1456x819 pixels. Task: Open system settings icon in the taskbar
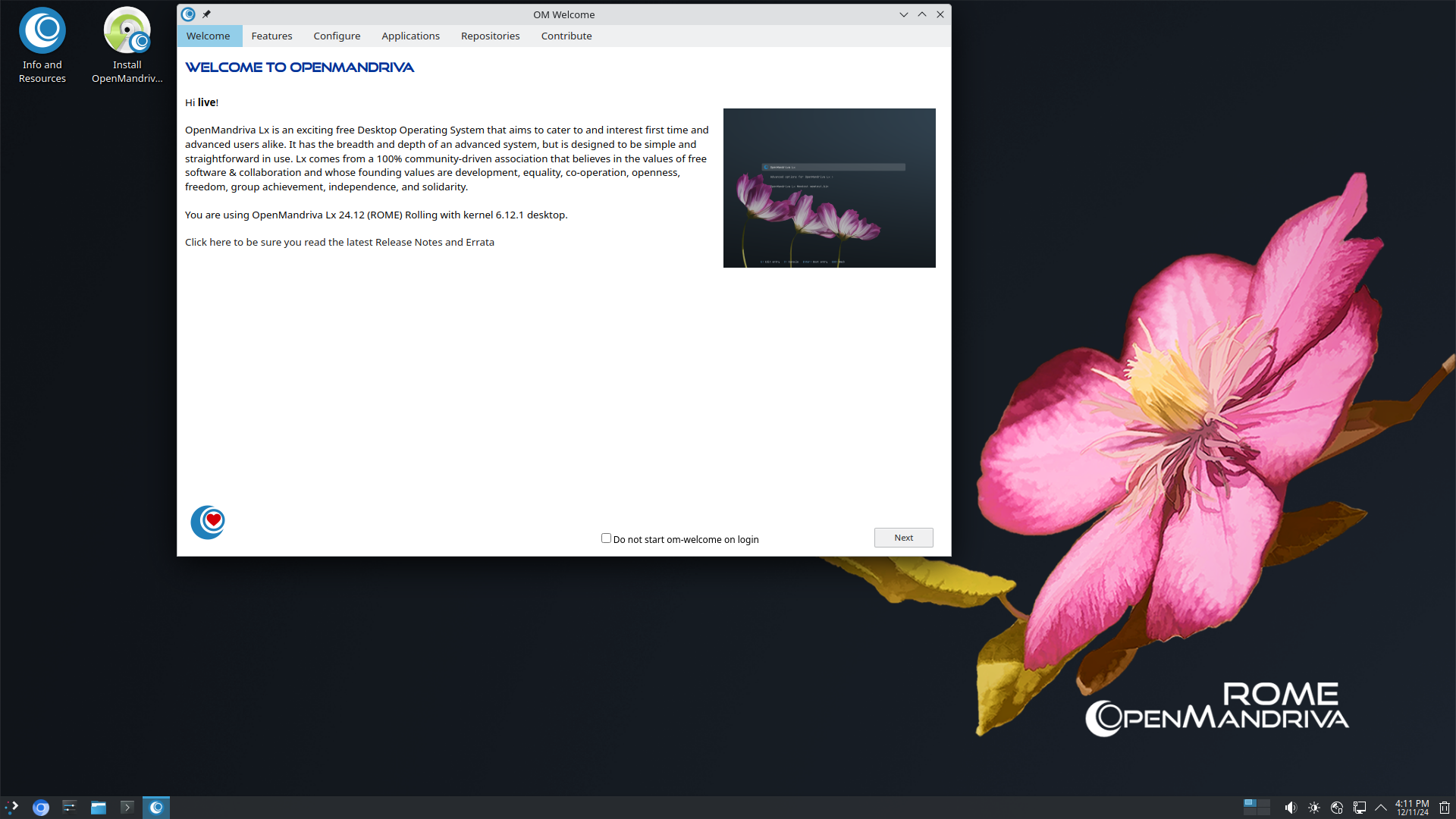(x=69, y=808)
